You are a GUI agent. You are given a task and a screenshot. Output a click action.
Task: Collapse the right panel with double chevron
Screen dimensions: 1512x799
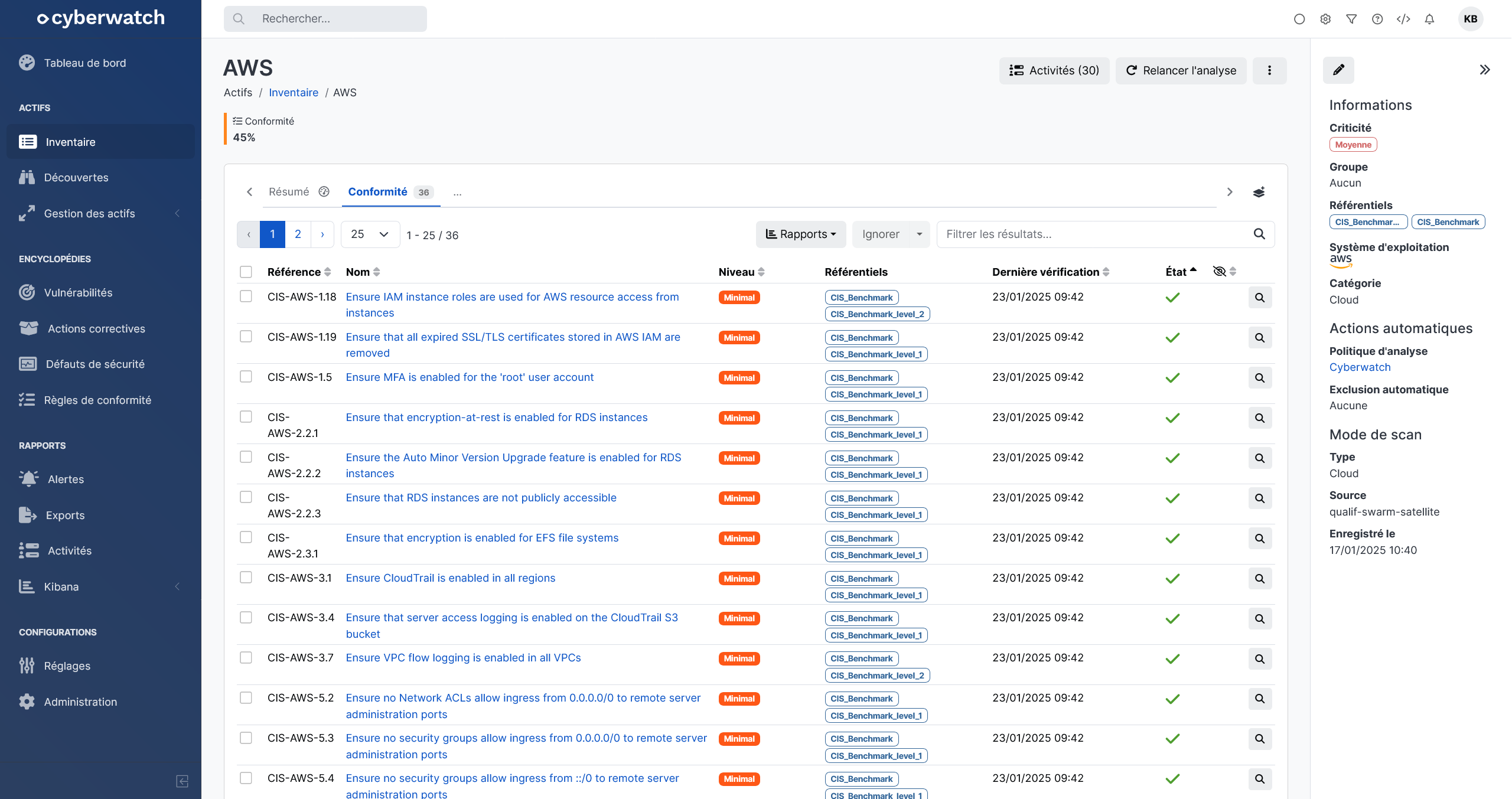[x=1485, y=70]
